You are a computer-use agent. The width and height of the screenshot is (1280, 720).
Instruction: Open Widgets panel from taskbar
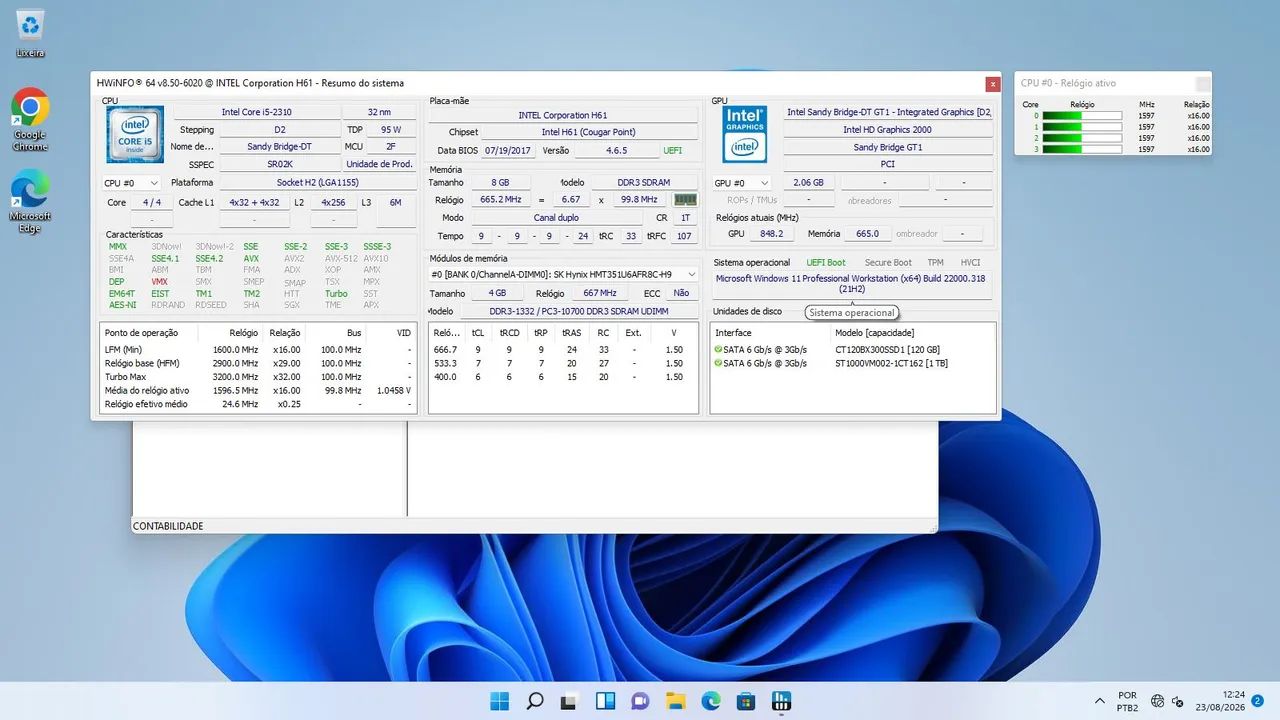pyautogui.click(x=605, y=701)
